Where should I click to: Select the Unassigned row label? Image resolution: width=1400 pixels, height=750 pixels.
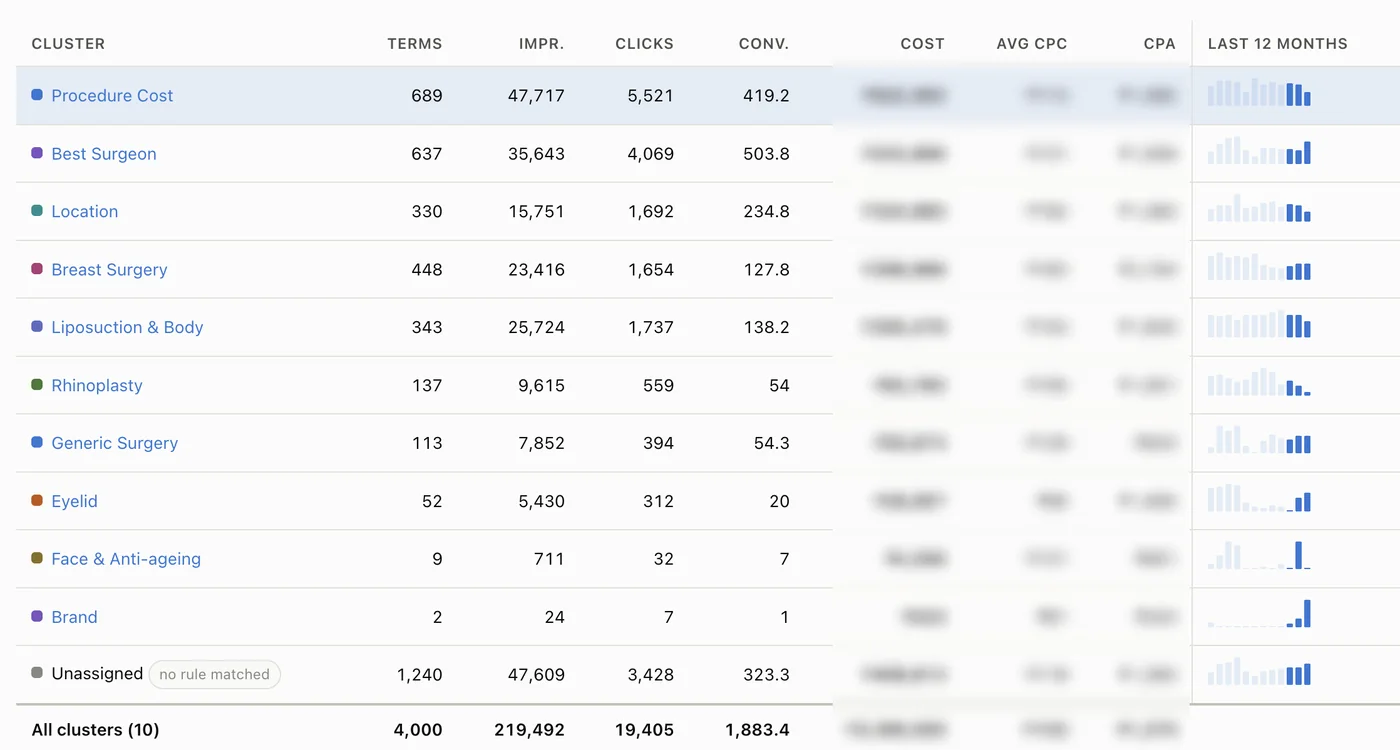97,674
